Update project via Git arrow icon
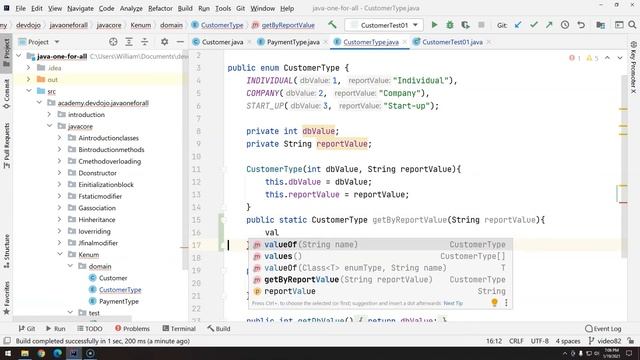Viewport: 640px width, 360px height. 518,25
